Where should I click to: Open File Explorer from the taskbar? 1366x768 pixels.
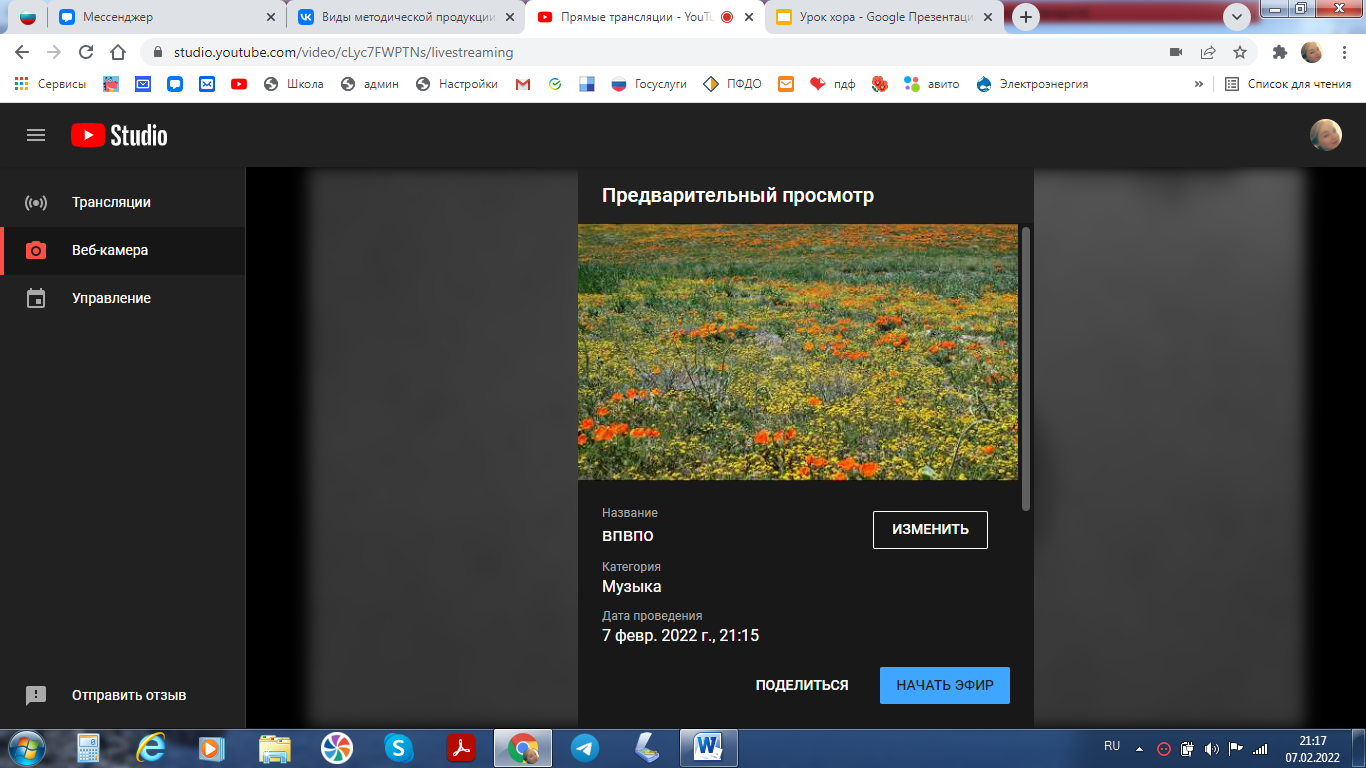pos(274,748)
